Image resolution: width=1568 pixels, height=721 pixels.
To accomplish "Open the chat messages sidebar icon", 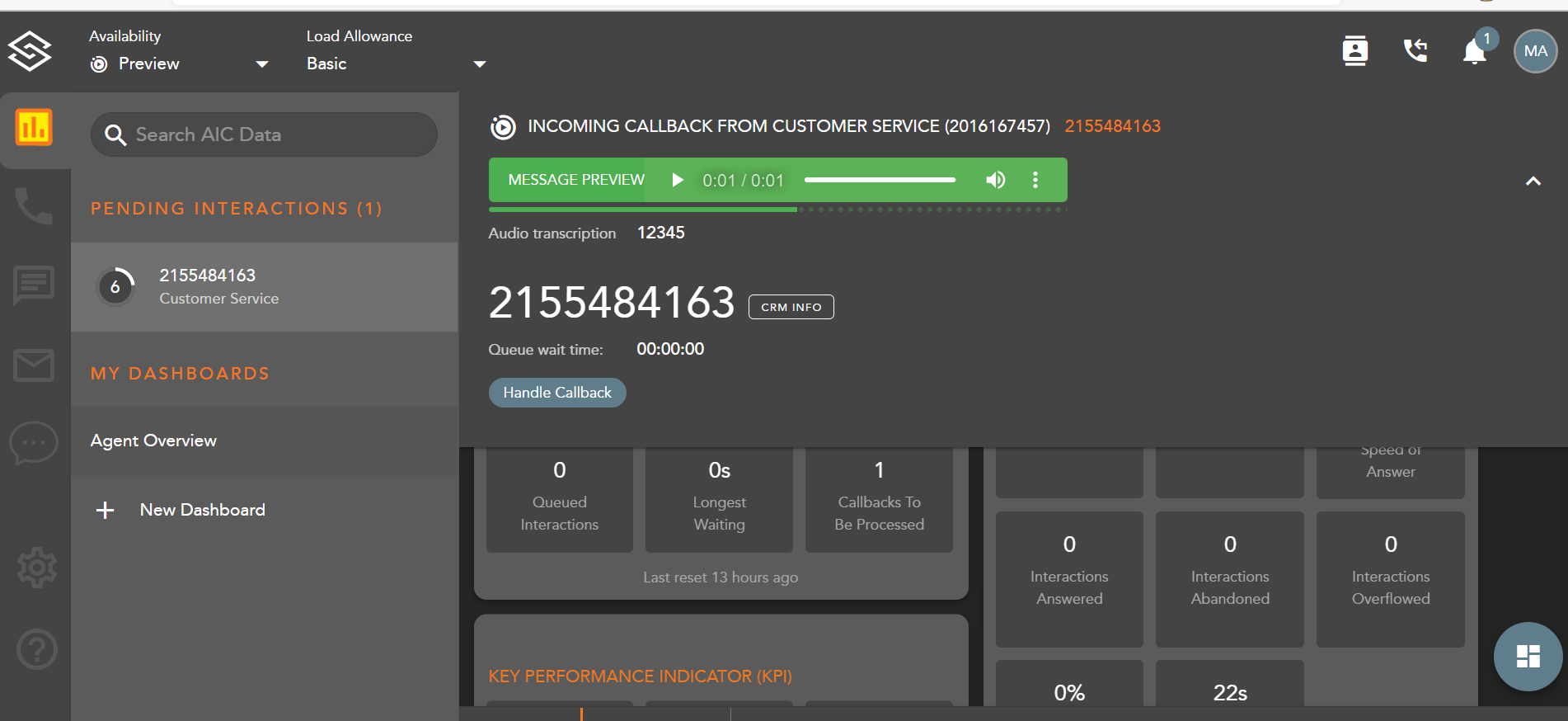I will pyautogui.click(x=34, y=285).
